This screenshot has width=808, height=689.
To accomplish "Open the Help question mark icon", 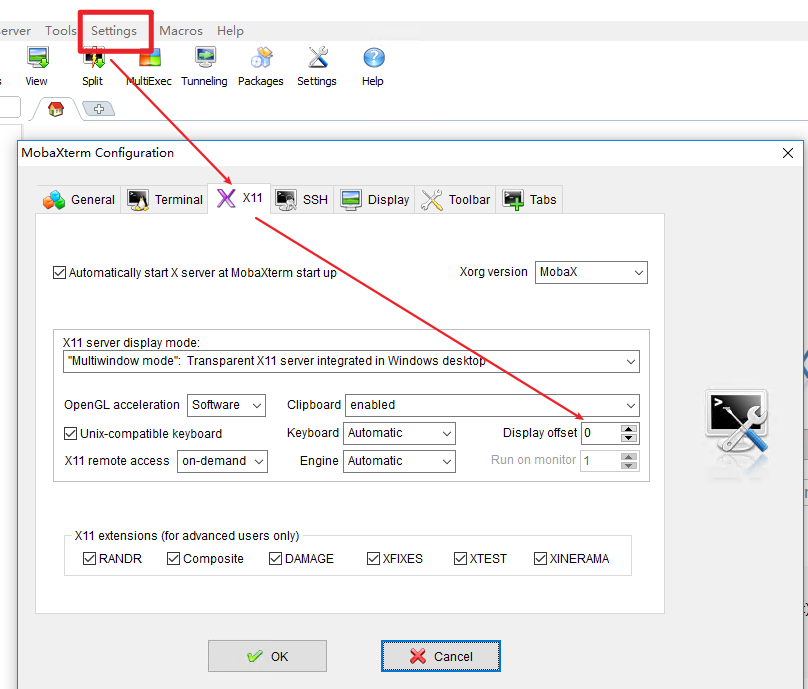I will point(373,66).
